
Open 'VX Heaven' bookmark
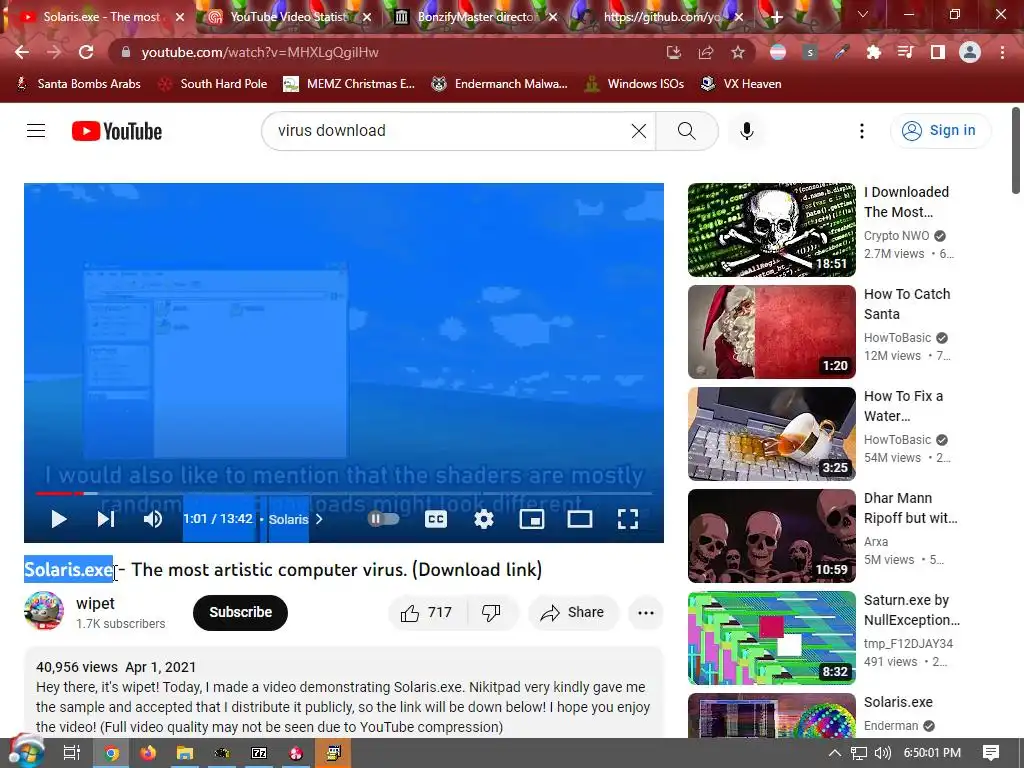tap(741, 84)
